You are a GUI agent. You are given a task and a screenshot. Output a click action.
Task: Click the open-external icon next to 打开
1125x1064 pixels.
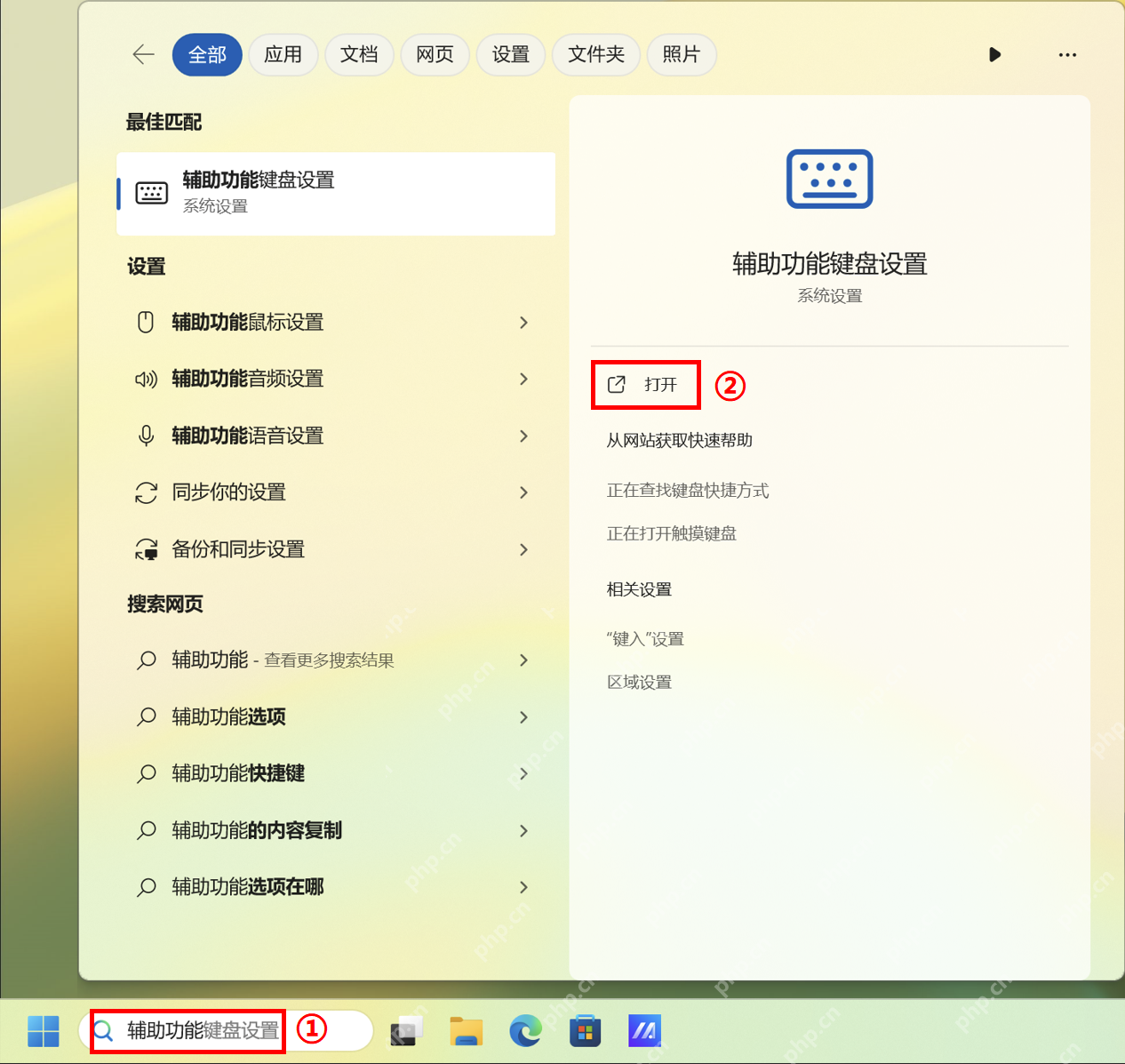click(617, 385)
